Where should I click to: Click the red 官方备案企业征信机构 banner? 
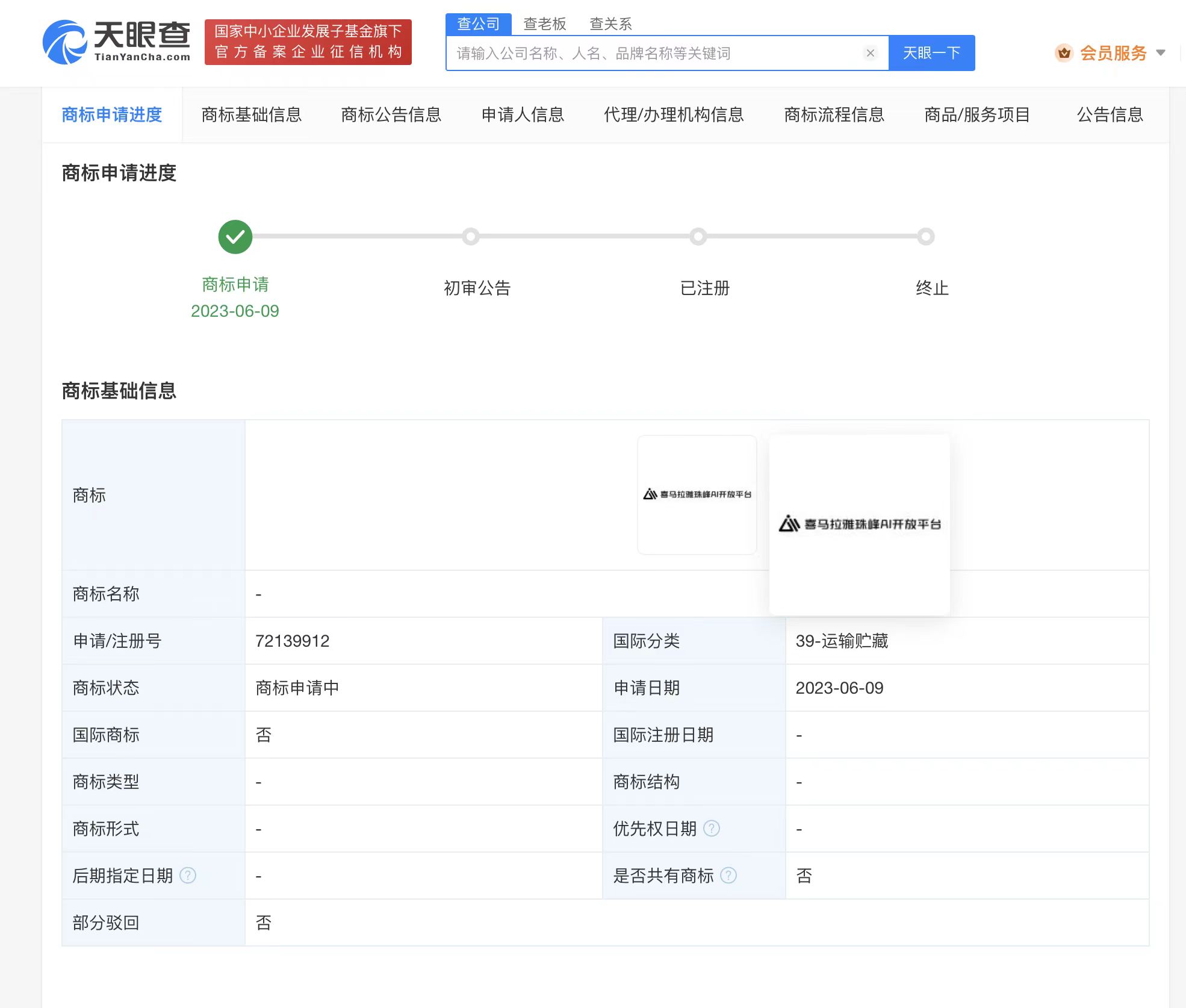click(x=308, y=42)
